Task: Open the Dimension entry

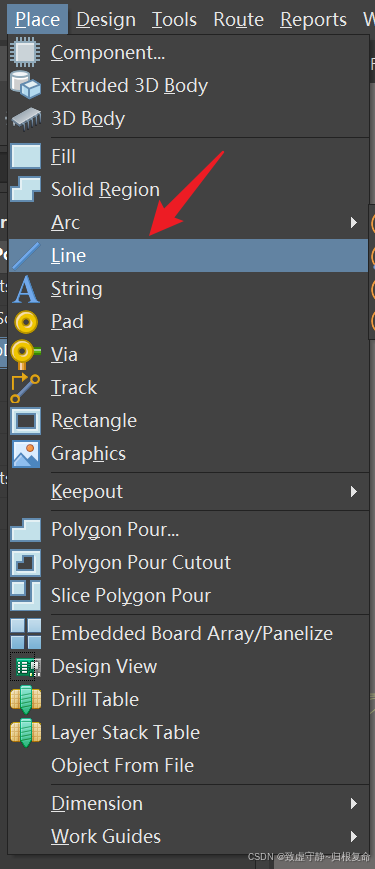Action: tap(188, 804)
